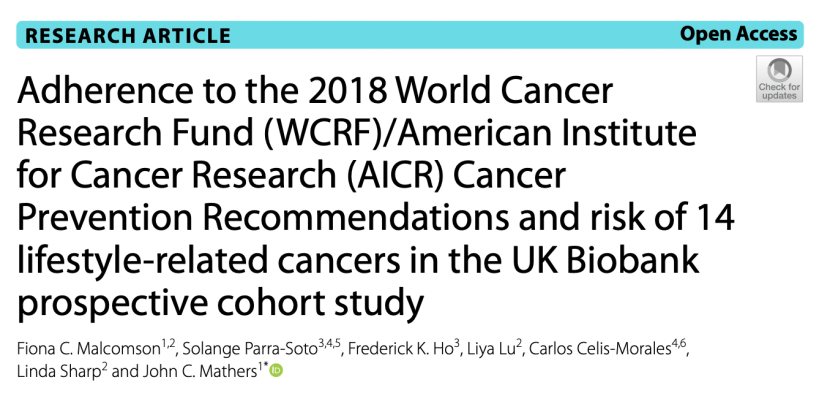This screenshot has height=396, width=830.
Task: Click affiliation superscript 3,4,5 after Parra-Soto
Action: (x=329, y=346)
